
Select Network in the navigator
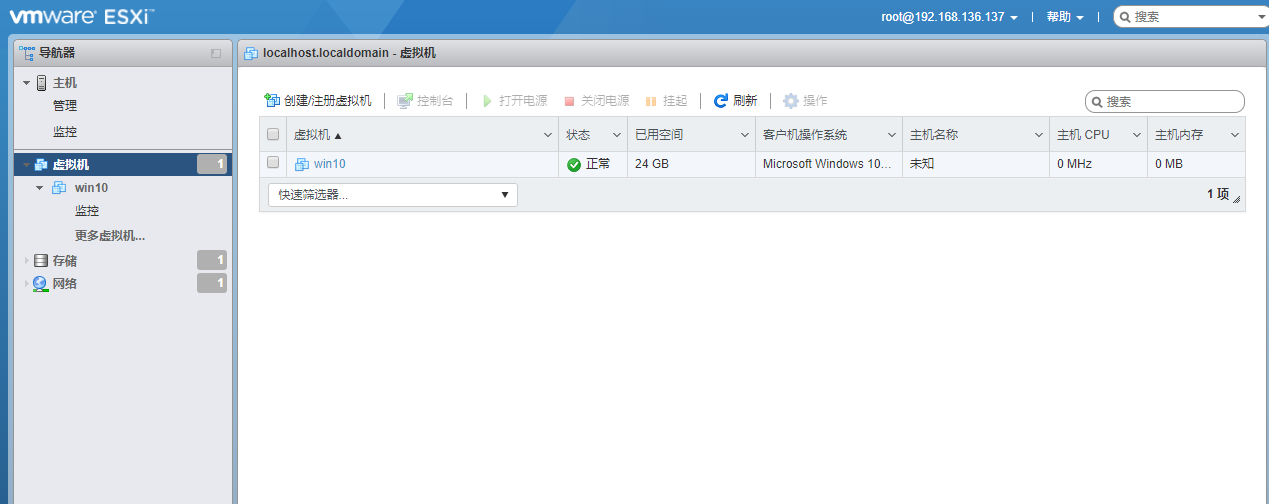pyautogui.click(x=65, y=284)
